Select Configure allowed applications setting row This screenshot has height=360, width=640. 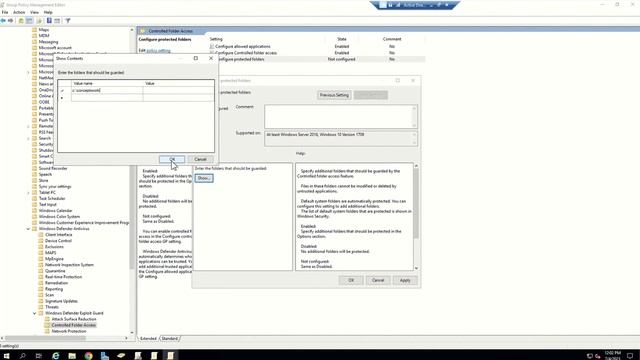tap(317, 47)
